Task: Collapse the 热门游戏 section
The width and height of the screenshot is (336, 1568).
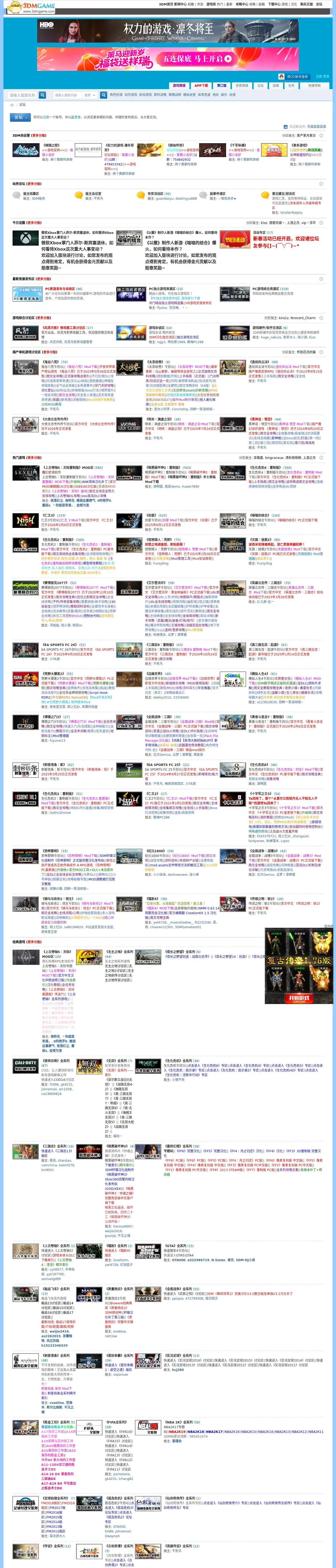Action: click(x=321, y=458)
